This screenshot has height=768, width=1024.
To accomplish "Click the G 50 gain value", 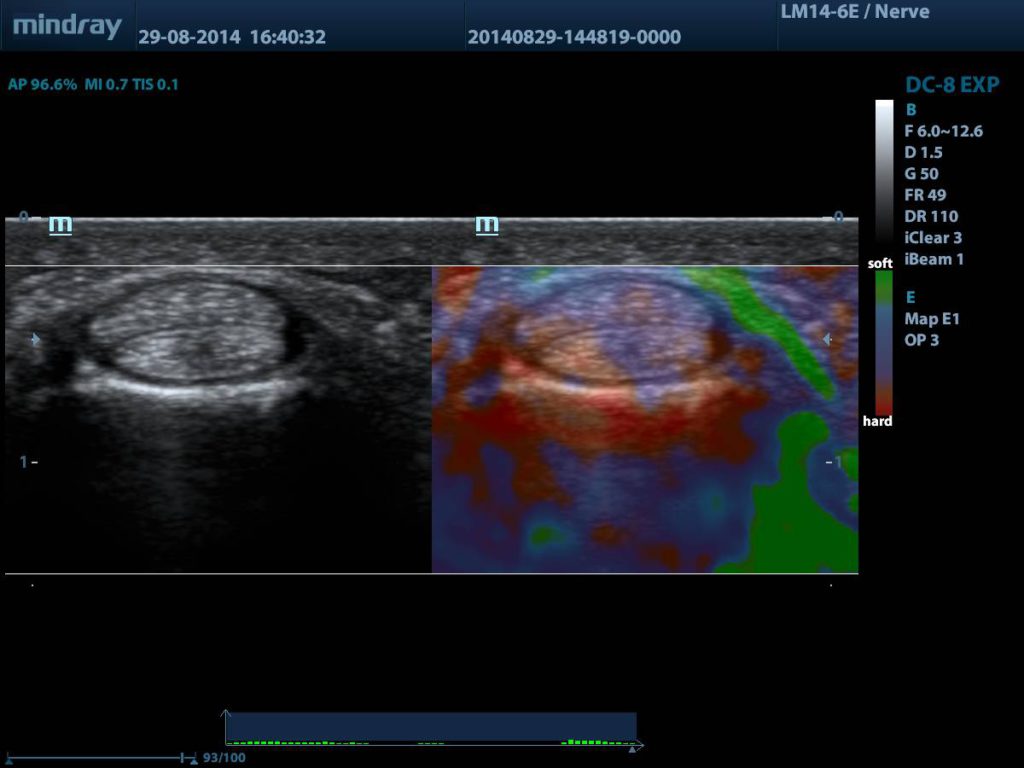I will click(x=921, y=174).
